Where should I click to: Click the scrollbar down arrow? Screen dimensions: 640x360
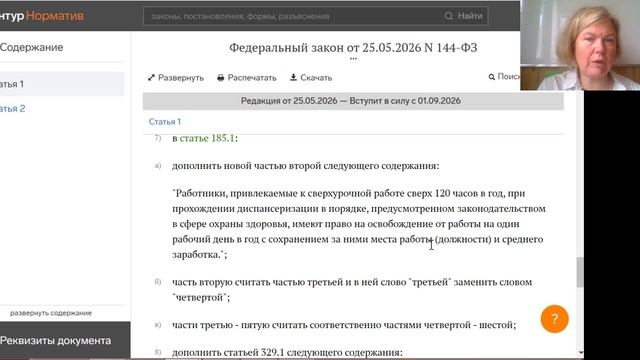pyautogui.click(x=580, y=353)
